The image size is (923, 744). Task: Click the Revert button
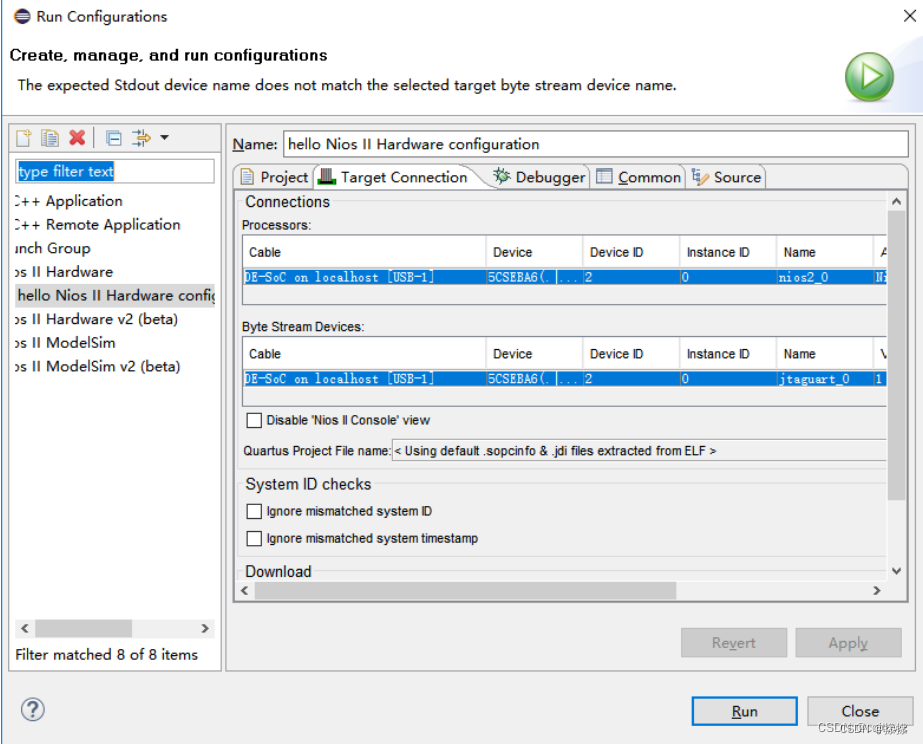pyautogui.click(x=733, y=643)
